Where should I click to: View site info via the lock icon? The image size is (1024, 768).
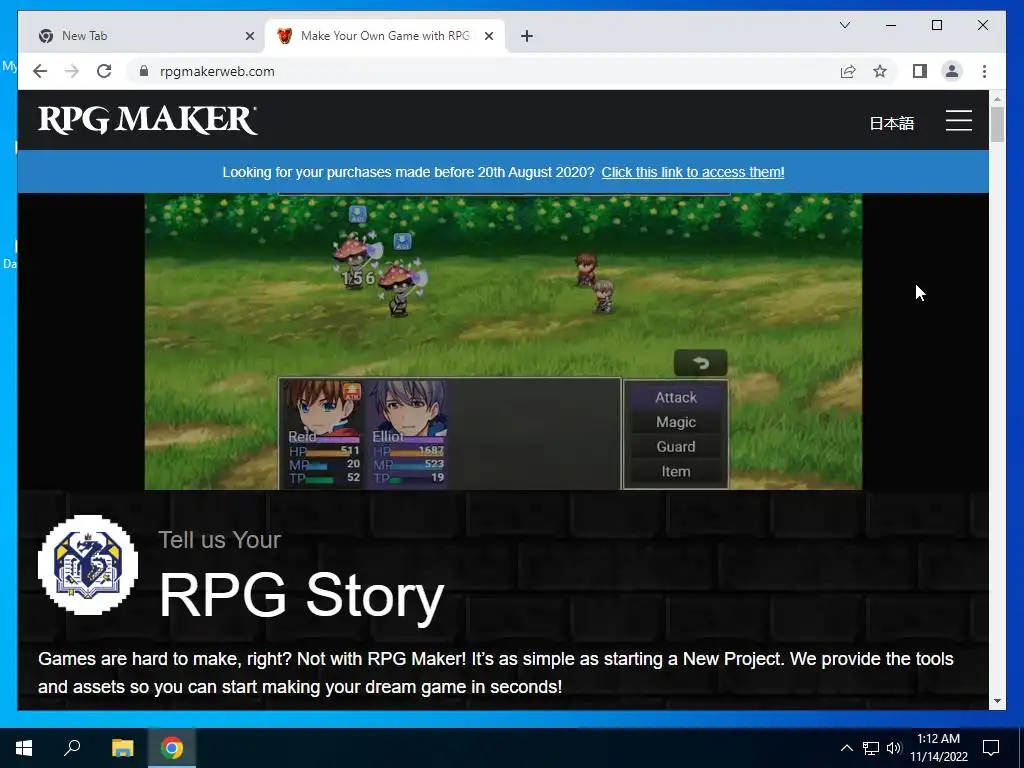pos(144,71)
